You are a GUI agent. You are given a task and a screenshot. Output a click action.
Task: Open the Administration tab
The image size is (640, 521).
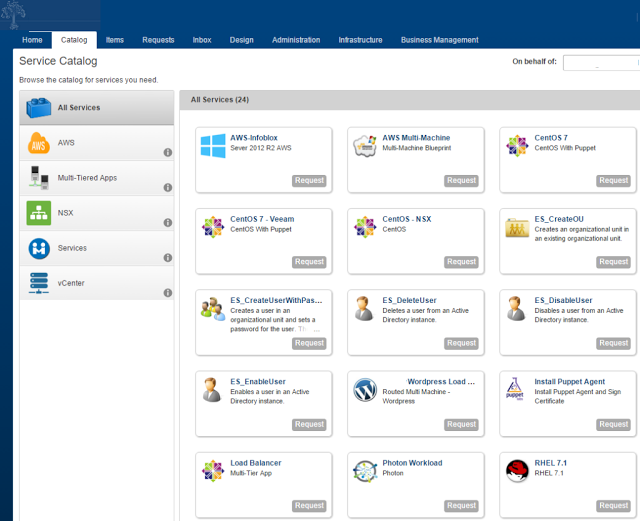[296, 40]
